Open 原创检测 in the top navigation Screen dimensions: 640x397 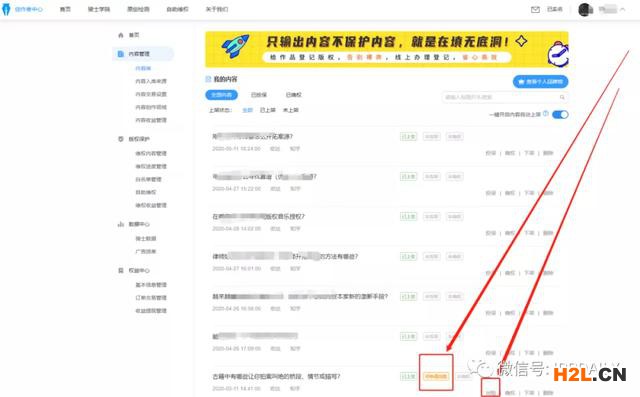tap(138, 9)
